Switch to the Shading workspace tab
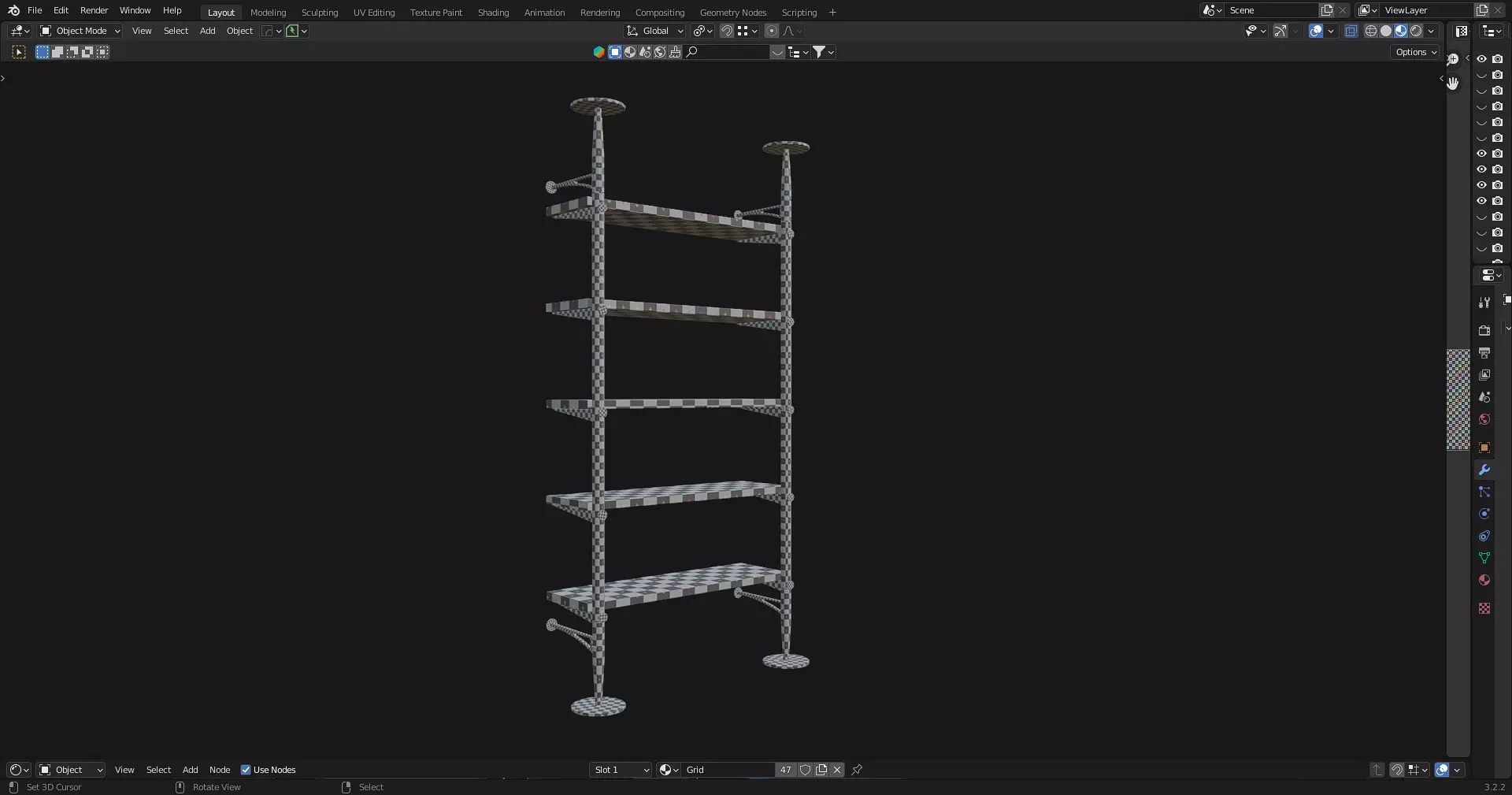This screenshot has height=795, width=1512. pyautogui.click(x=493, y=13)
